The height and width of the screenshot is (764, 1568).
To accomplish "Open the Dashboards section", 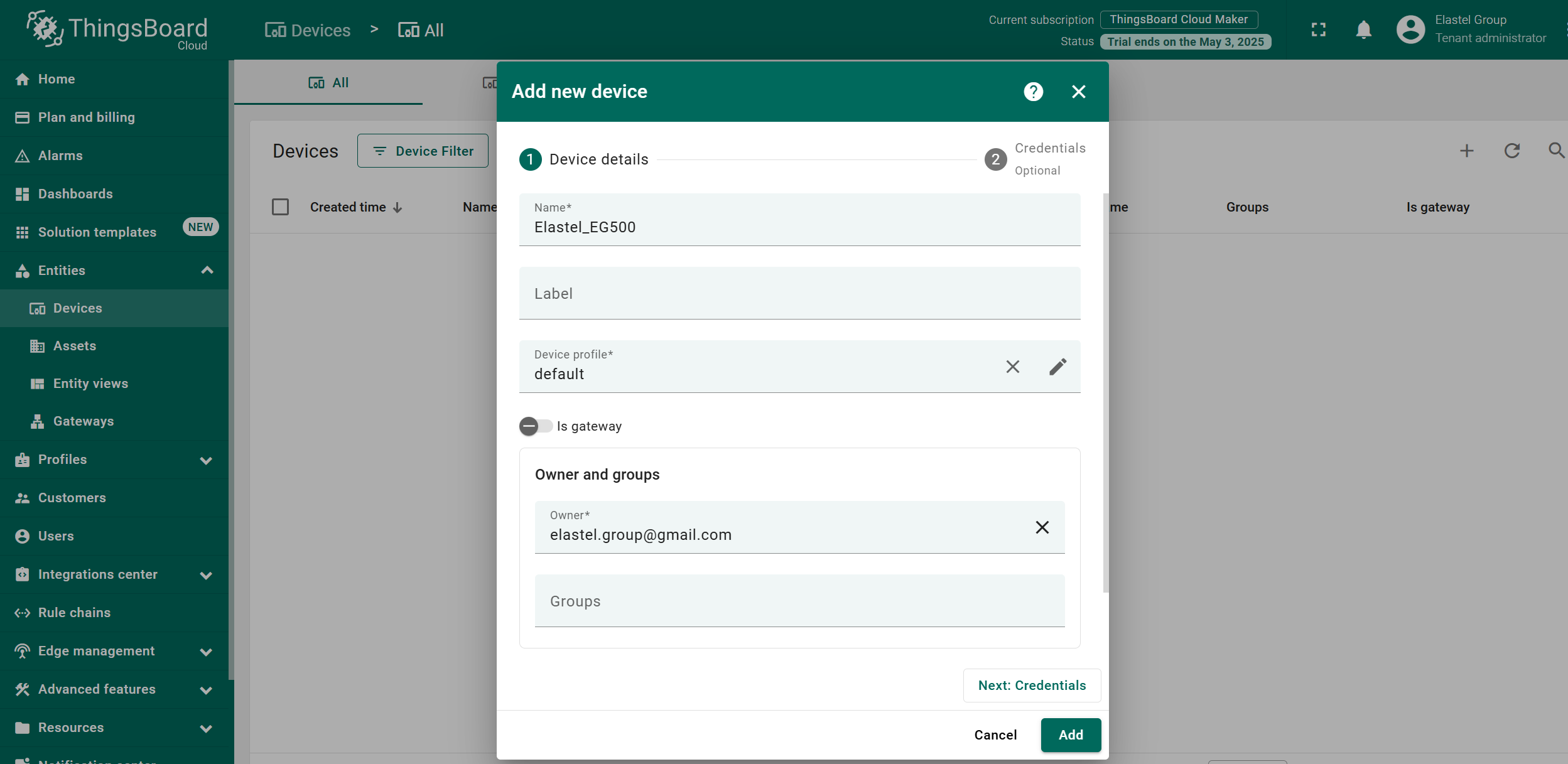I will click(x=76, y=193).
